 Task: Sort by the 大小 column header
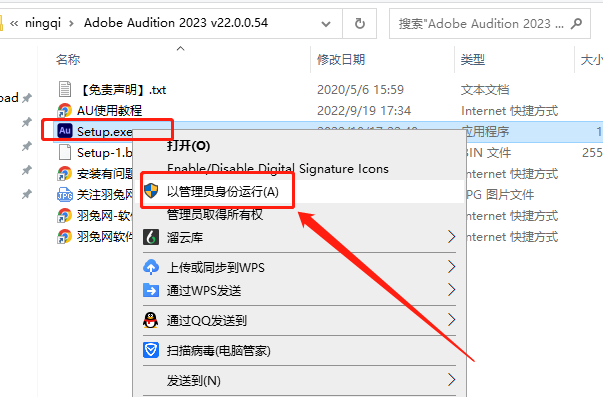[x=591, y=60]
